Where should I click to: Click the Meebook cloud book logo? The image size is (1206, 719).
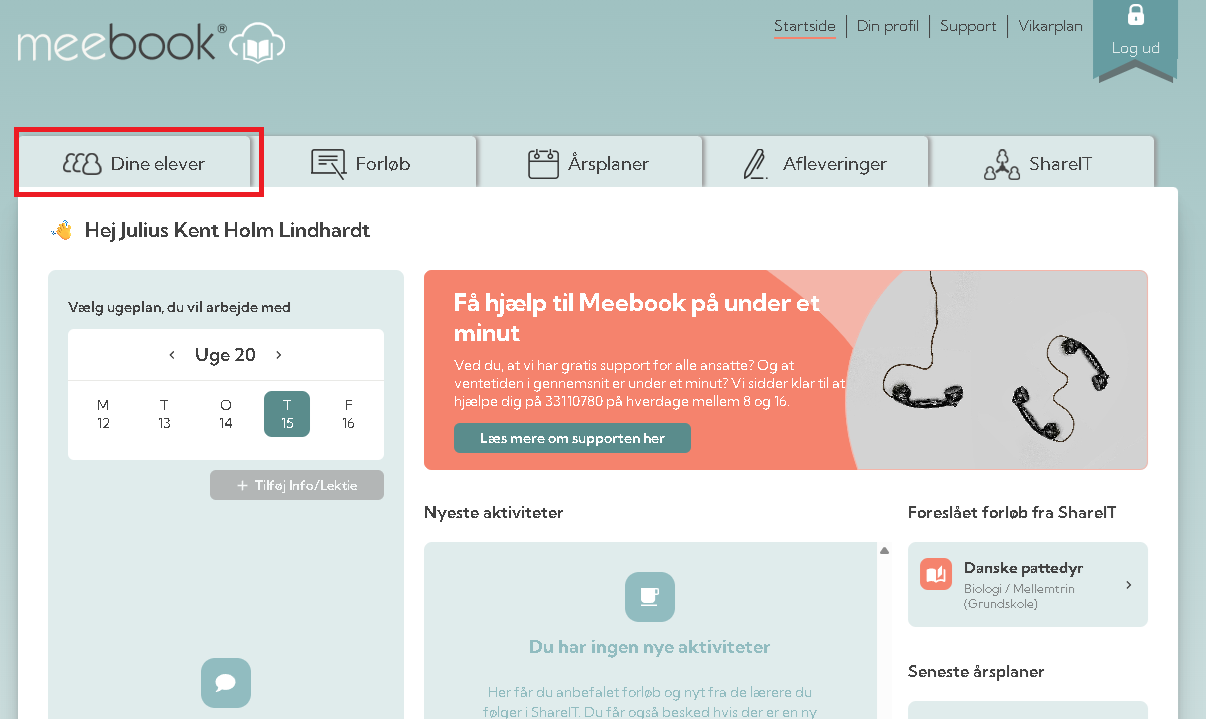pos(258,44)
